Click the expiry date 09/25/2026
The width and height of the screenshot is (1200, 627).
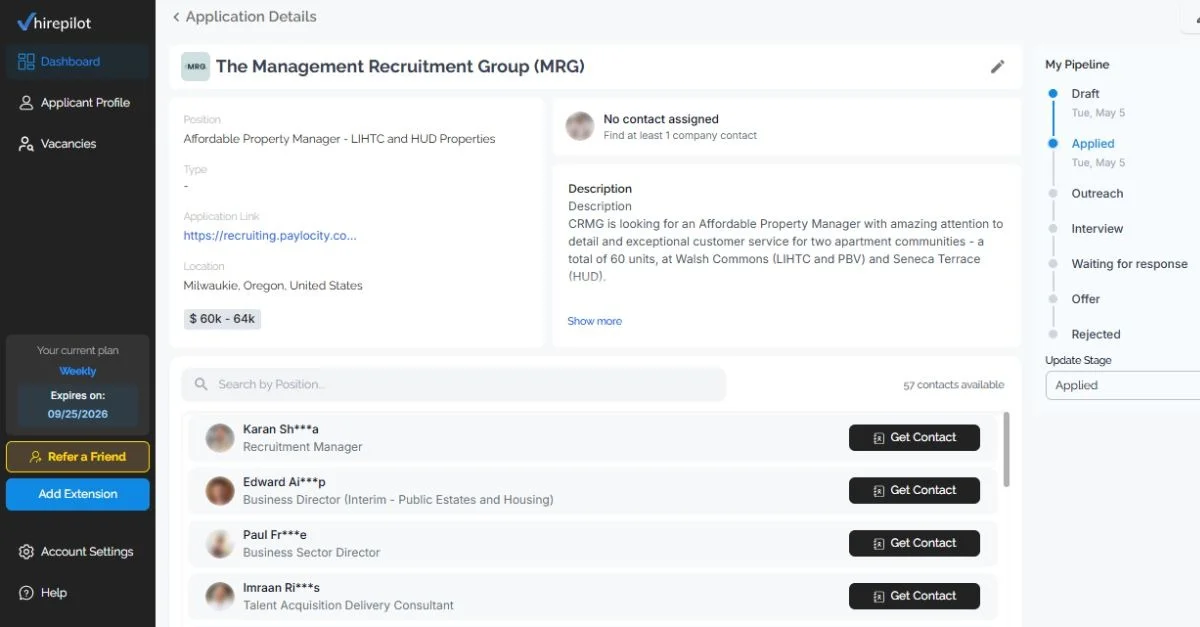pos(78,414)
